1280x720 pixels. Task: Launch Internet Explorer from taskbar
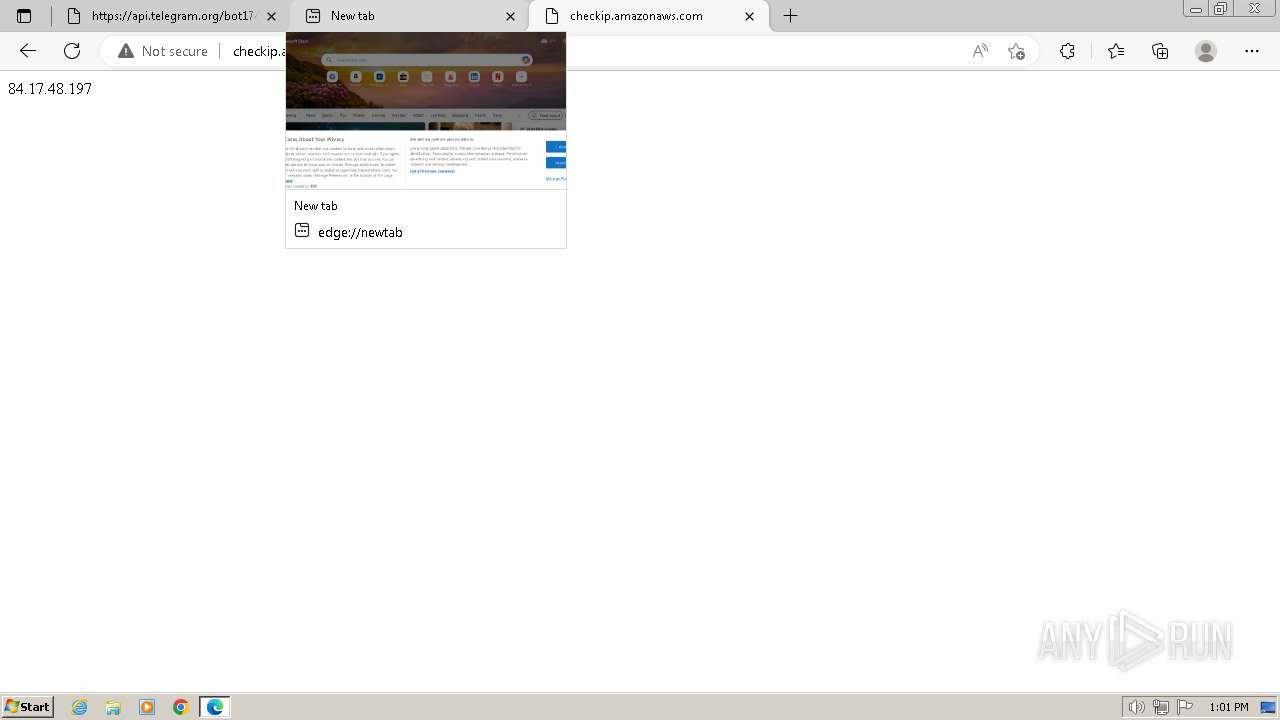[x=80, y=707]
